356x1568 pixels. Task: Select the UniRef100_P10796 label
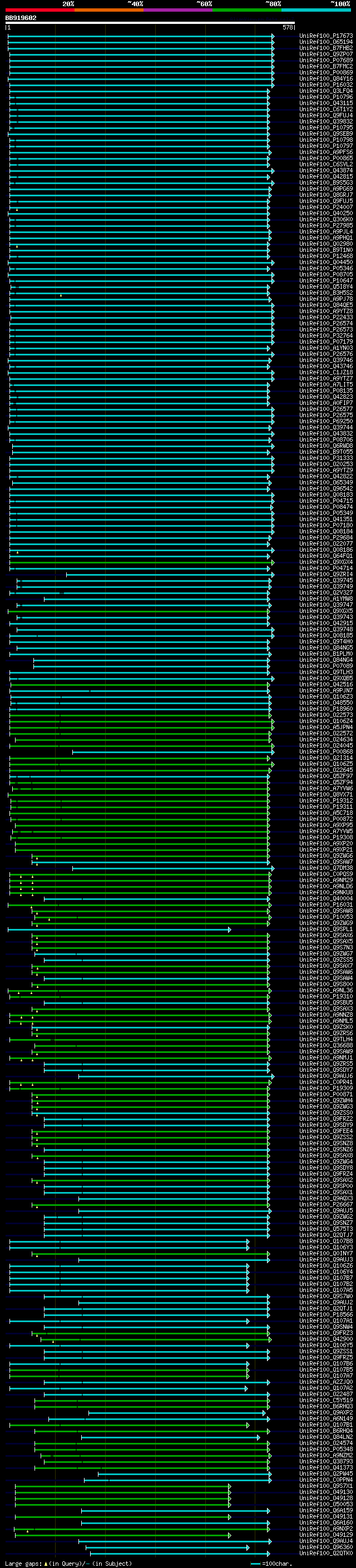pos(326,97)
